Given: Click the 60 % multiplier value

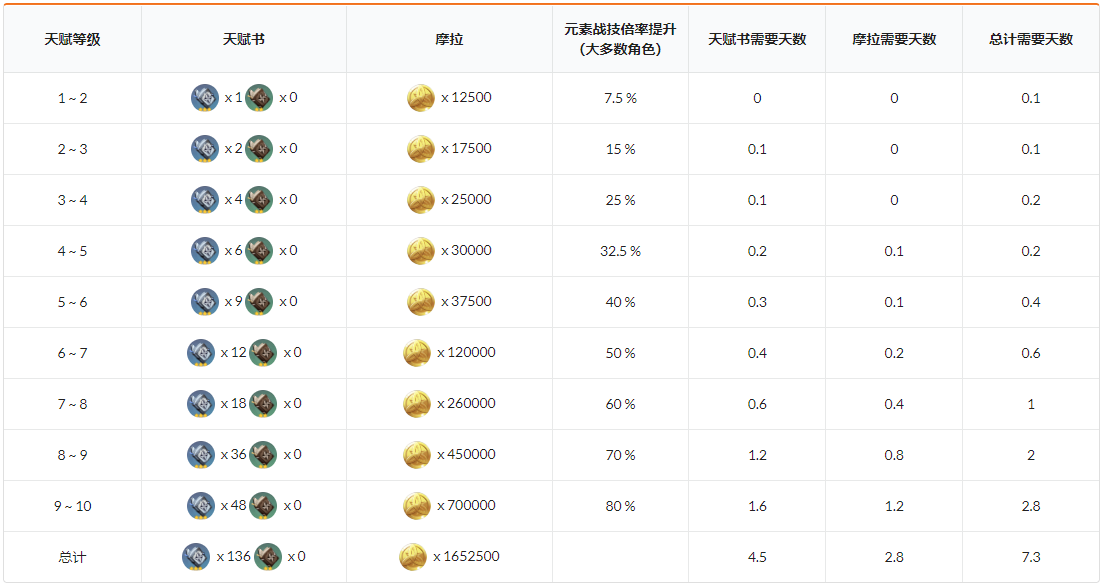Looking at the screenshot, I should [x=620, y=404].
